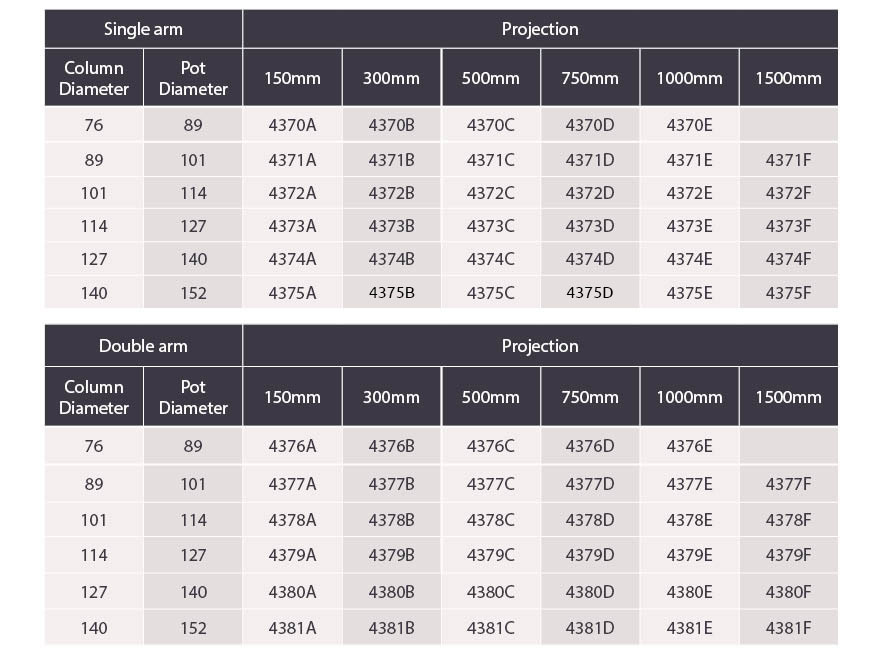The image size is (879, 655).
Task: Click part number 4375D
Action: (x=589, y=293)
